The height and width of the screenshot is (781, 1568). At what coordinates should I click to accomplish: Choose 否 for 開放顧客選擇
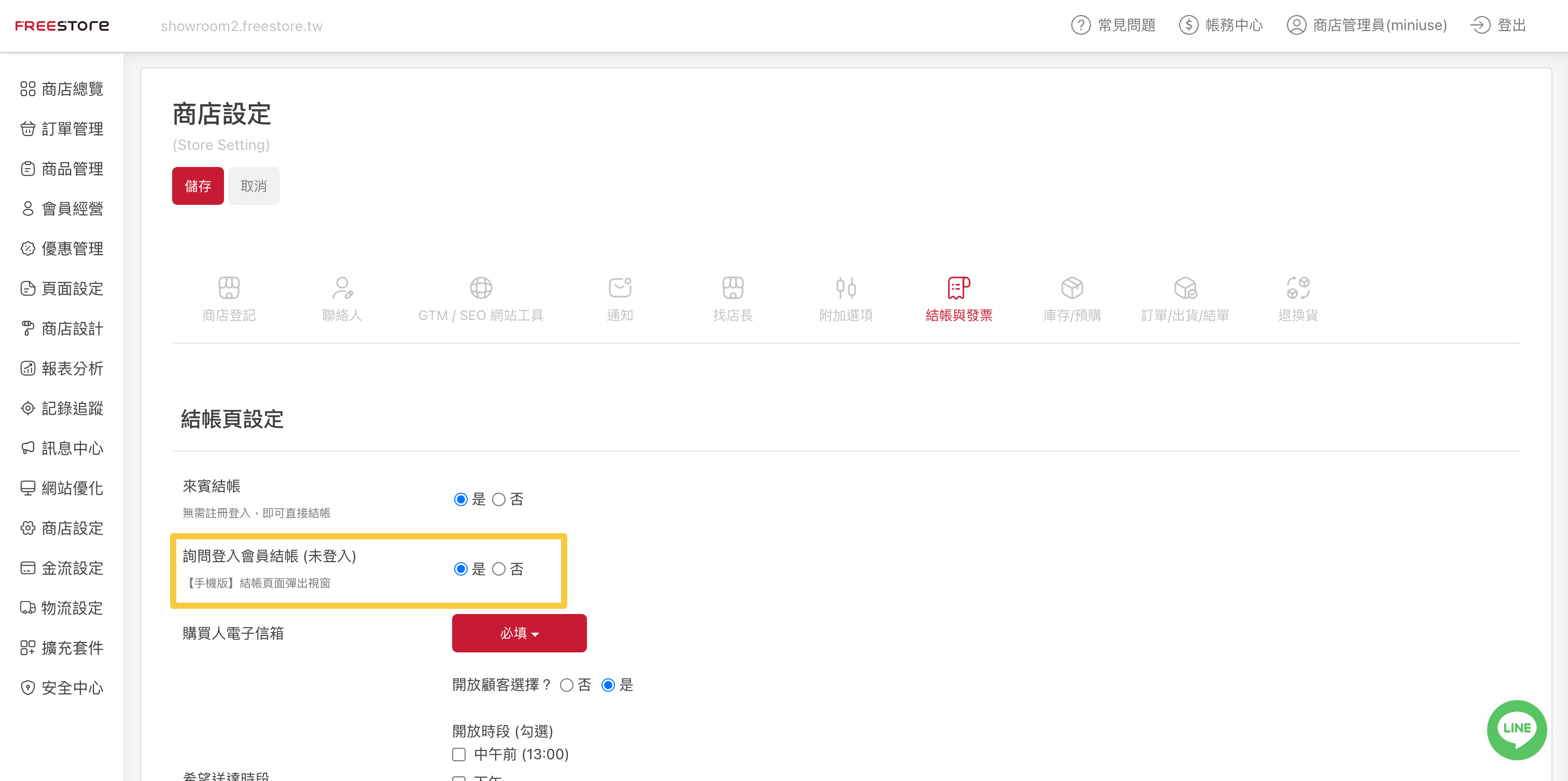point(566,686)
